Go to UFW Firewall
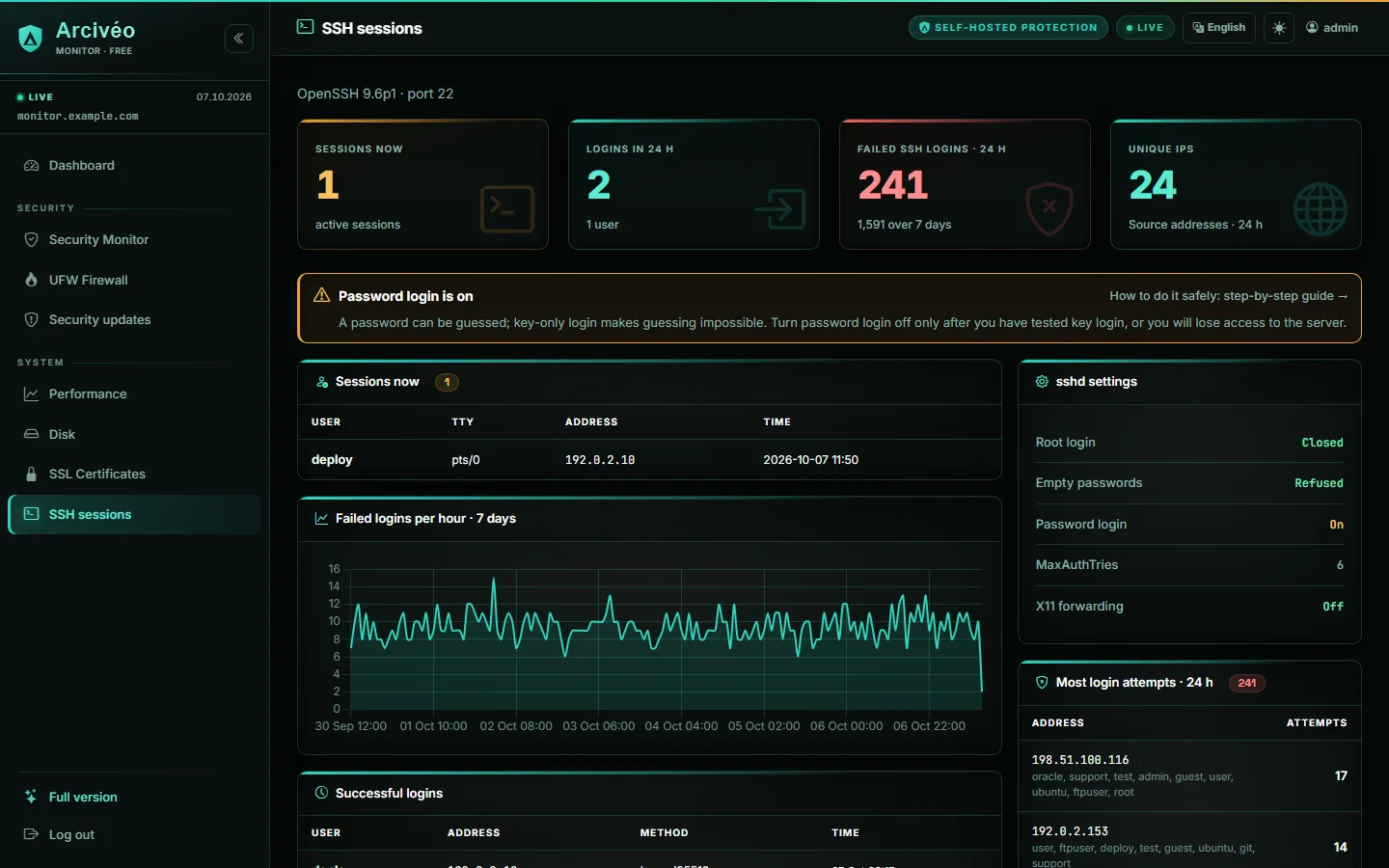 click(135, 281)
